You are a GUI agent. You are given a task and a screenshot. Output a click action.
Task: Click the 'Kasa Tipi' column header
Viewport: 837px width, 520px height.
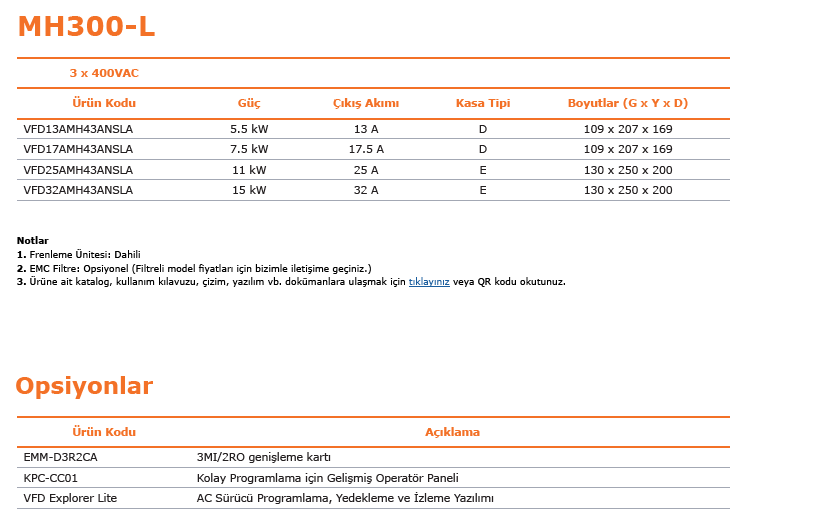click(x=483, y=103)
